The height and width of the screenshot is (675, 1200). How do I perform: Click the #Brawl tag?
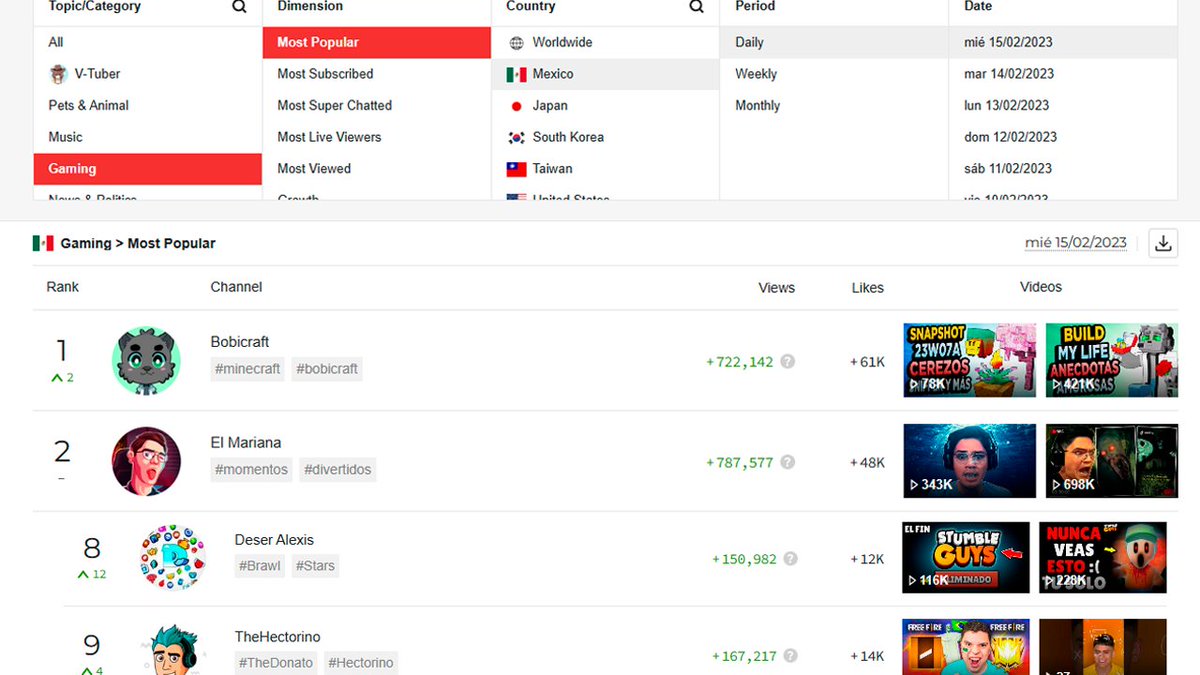(x=259, y=566)
